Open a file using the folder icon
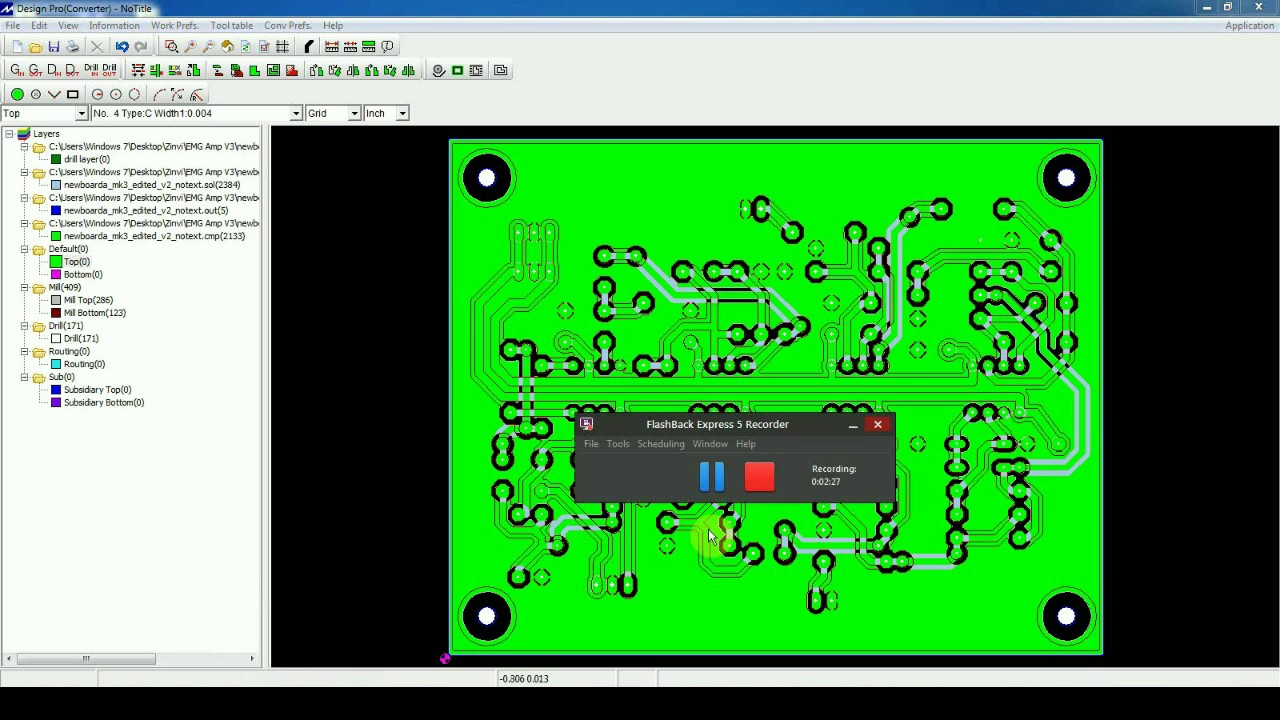The height and width of the screenshot is (720, 1280). 36,47
